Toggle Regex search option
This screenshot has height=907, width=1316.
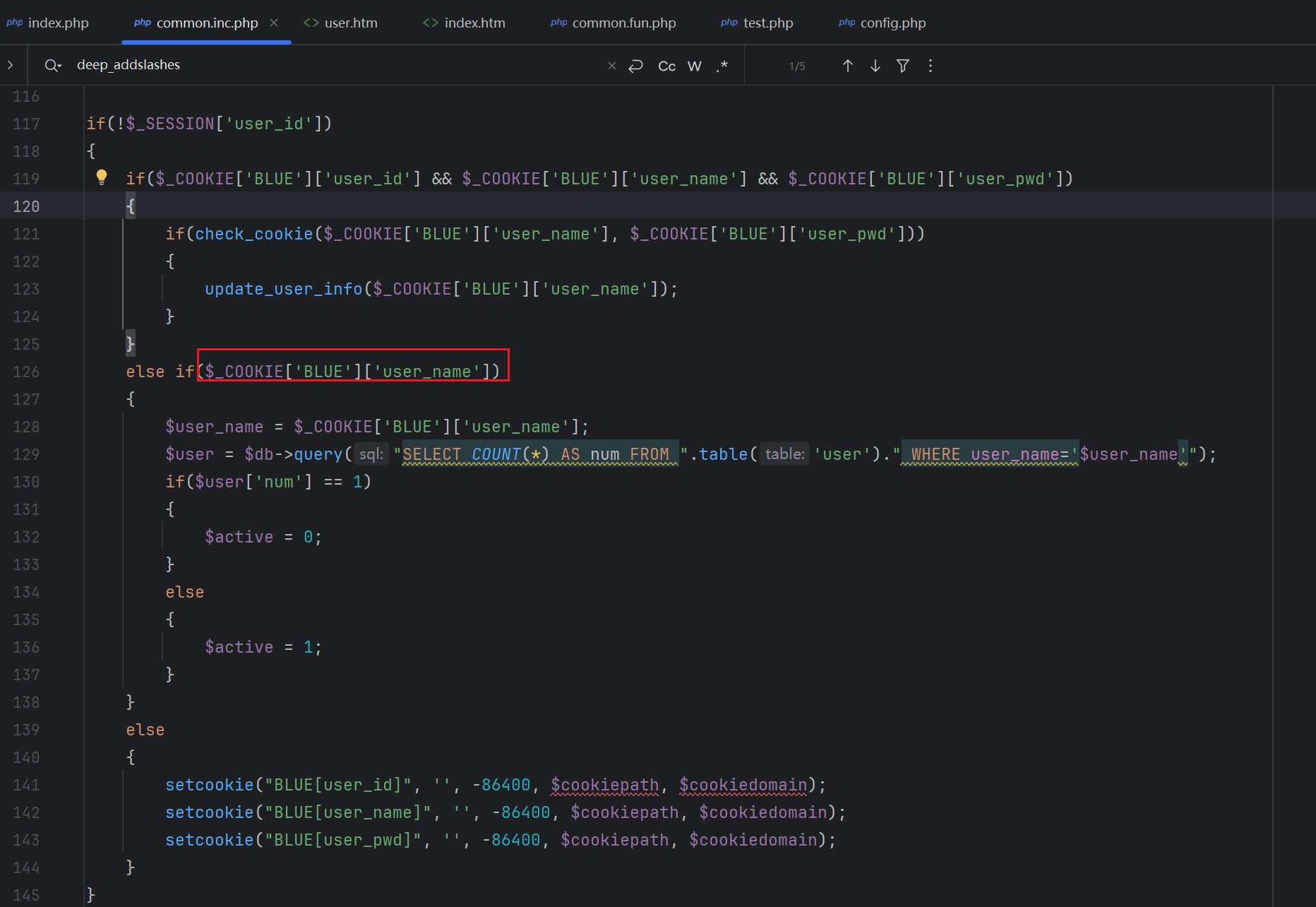(x=722, y=66)
